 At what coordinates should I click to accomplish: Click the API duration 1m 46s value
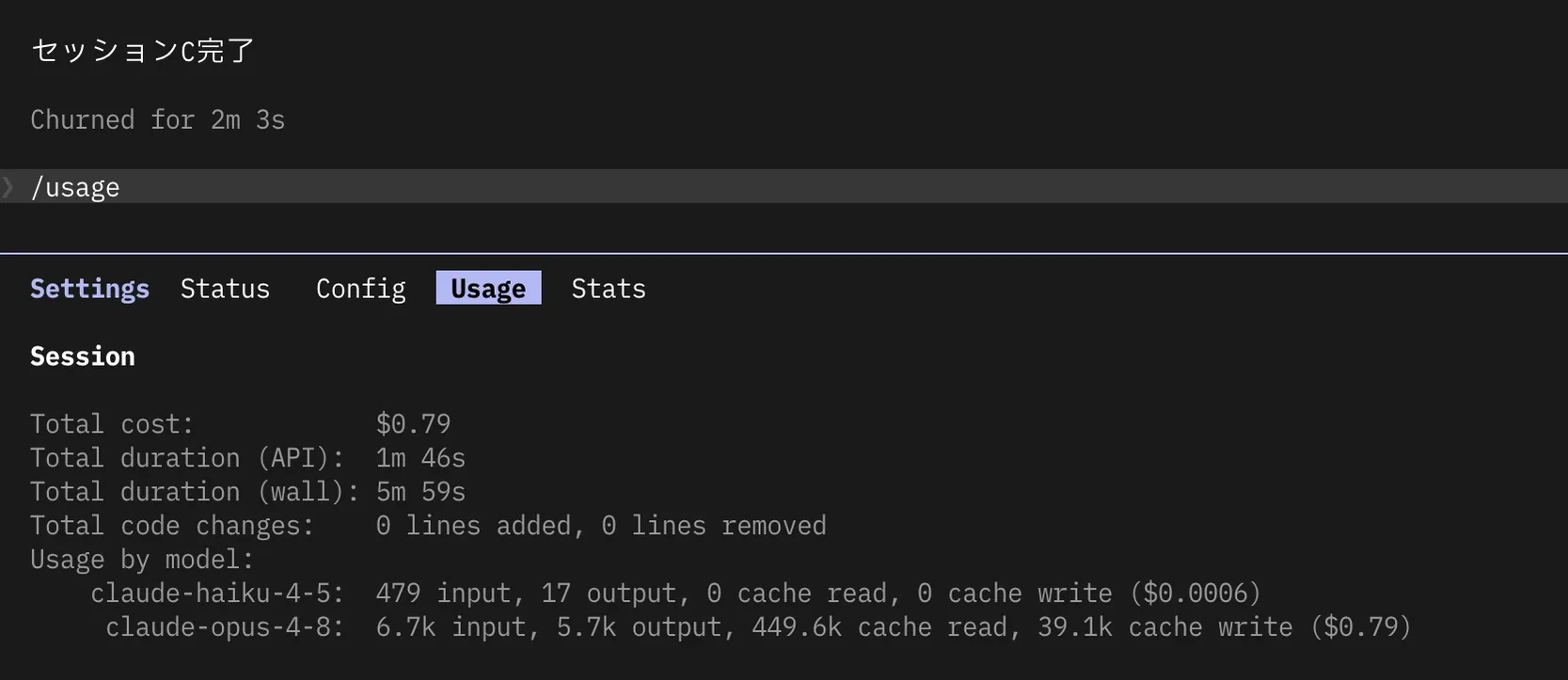420,457
